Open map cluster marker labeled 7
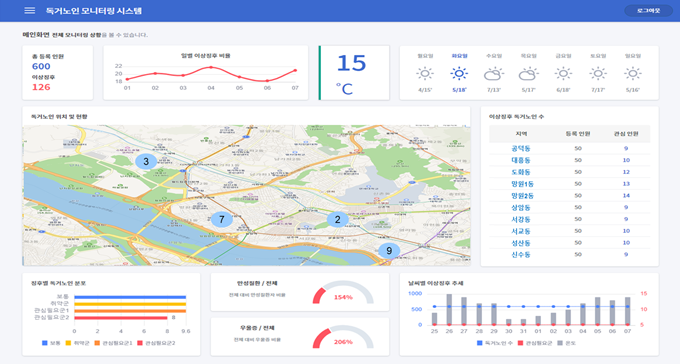680x364 pixels. coord(222,219)
